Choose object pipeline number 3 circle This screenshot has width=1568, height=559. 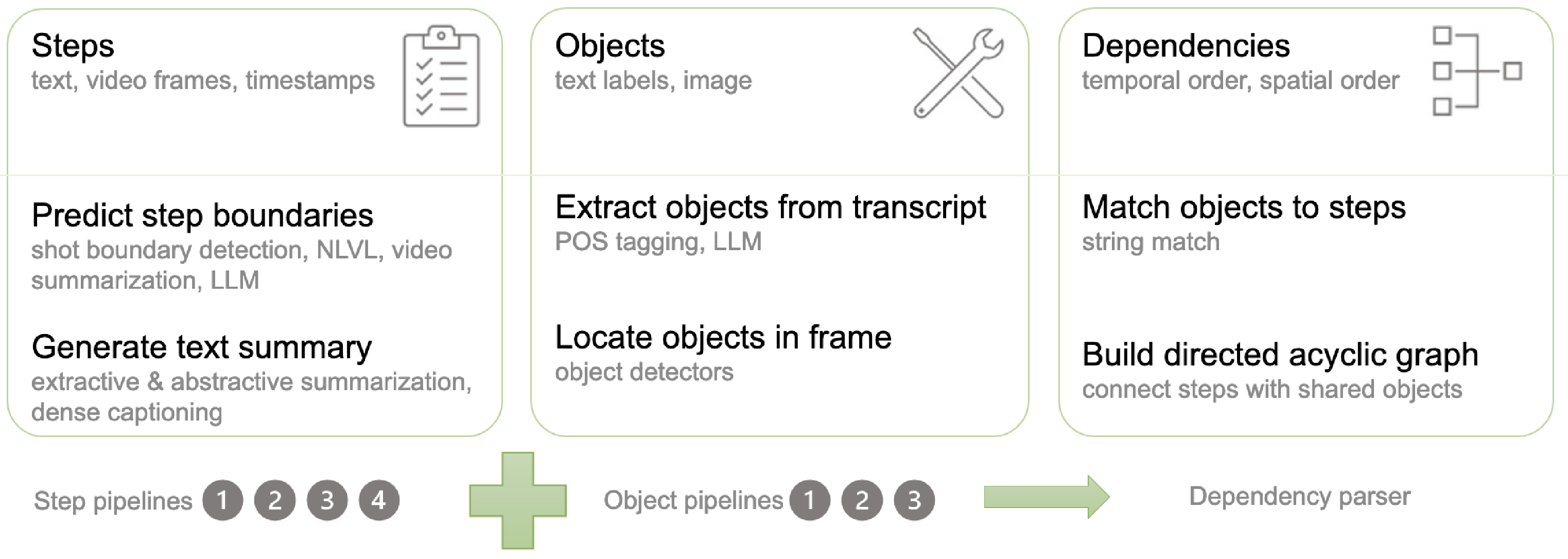pyautogui.click(x=914, y=500)
